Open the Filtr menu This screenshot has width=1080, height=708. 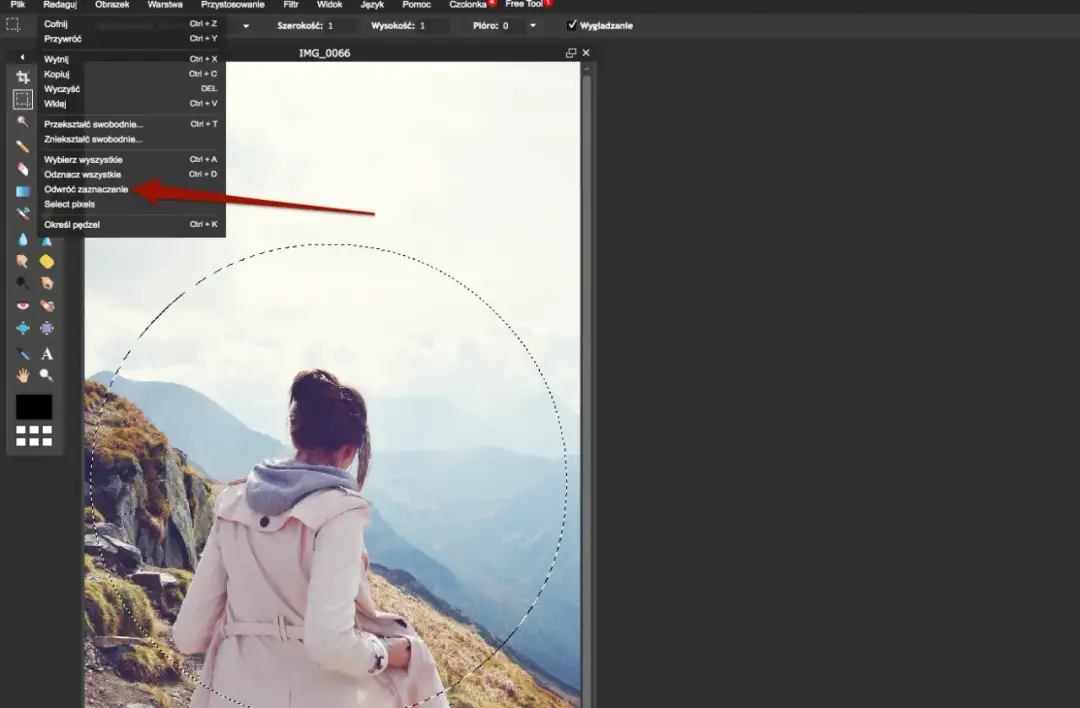pyautogui.click(x=291, y=5)
